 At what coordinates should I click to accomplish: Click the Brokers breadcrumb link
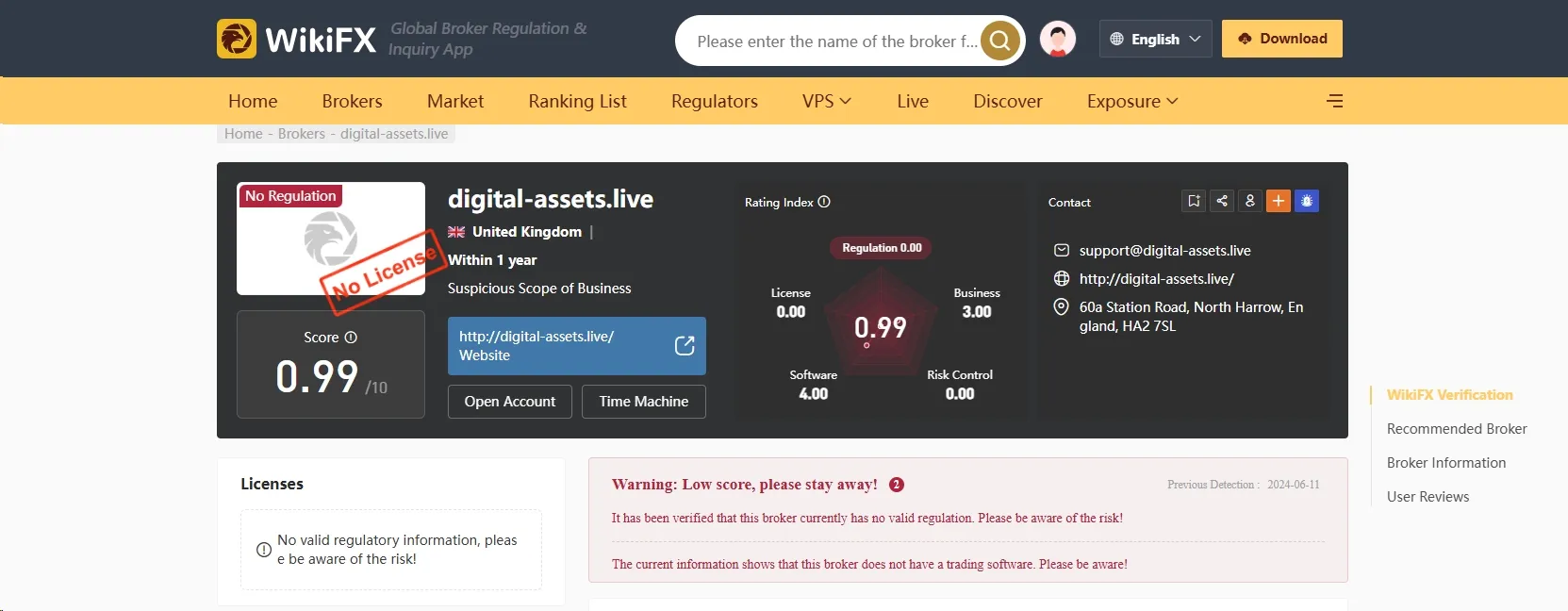pos(302,134)
